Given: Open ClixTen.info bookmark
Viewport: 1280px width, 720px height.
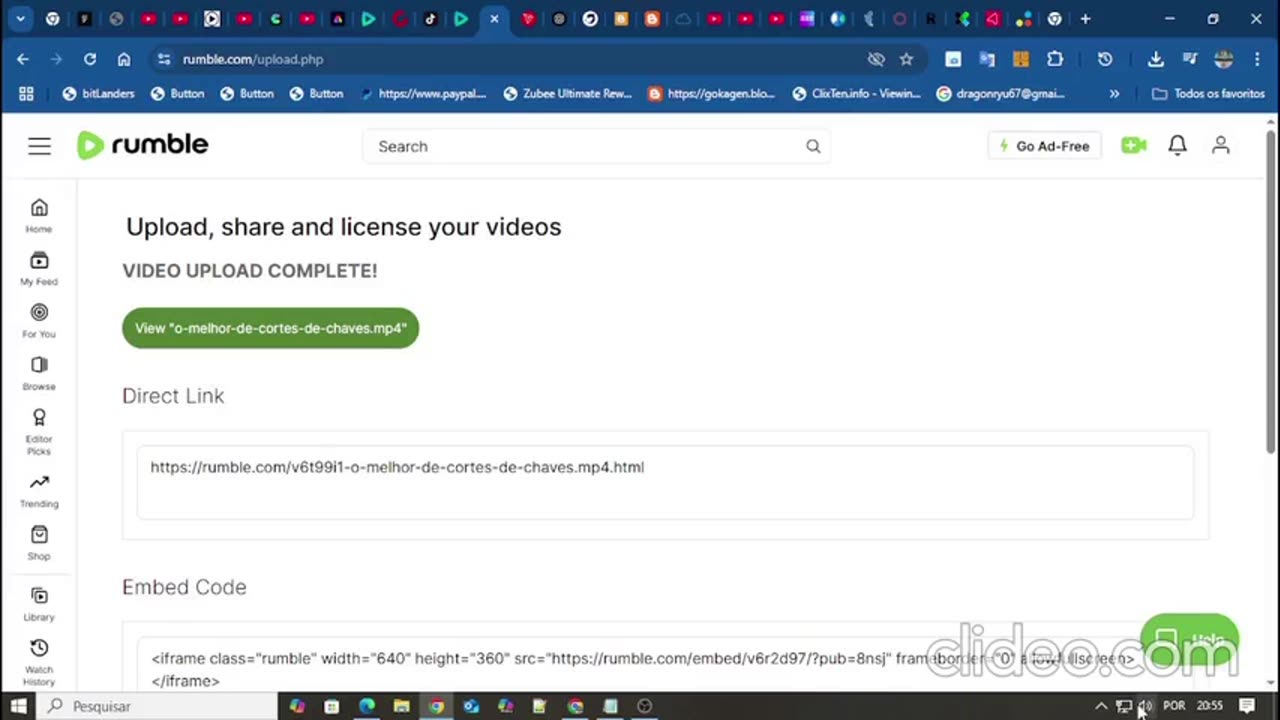Looking at the screenshot, I should (x=856, y=93).
